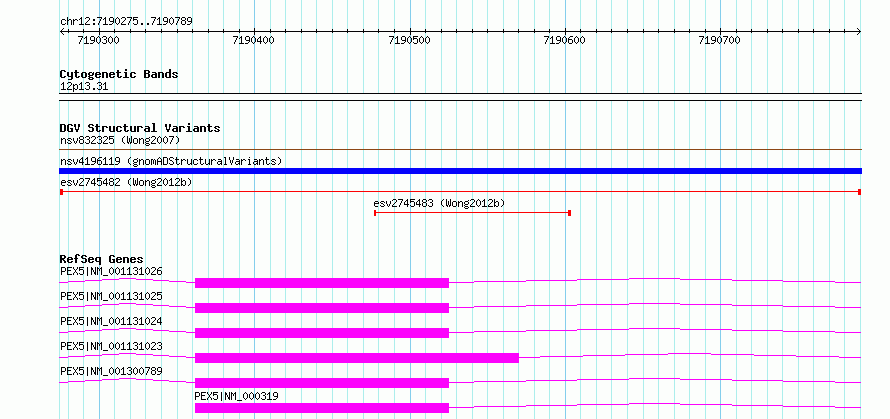
Task: Click the magenta exon of NM_001131024
Action: point(322,333)
